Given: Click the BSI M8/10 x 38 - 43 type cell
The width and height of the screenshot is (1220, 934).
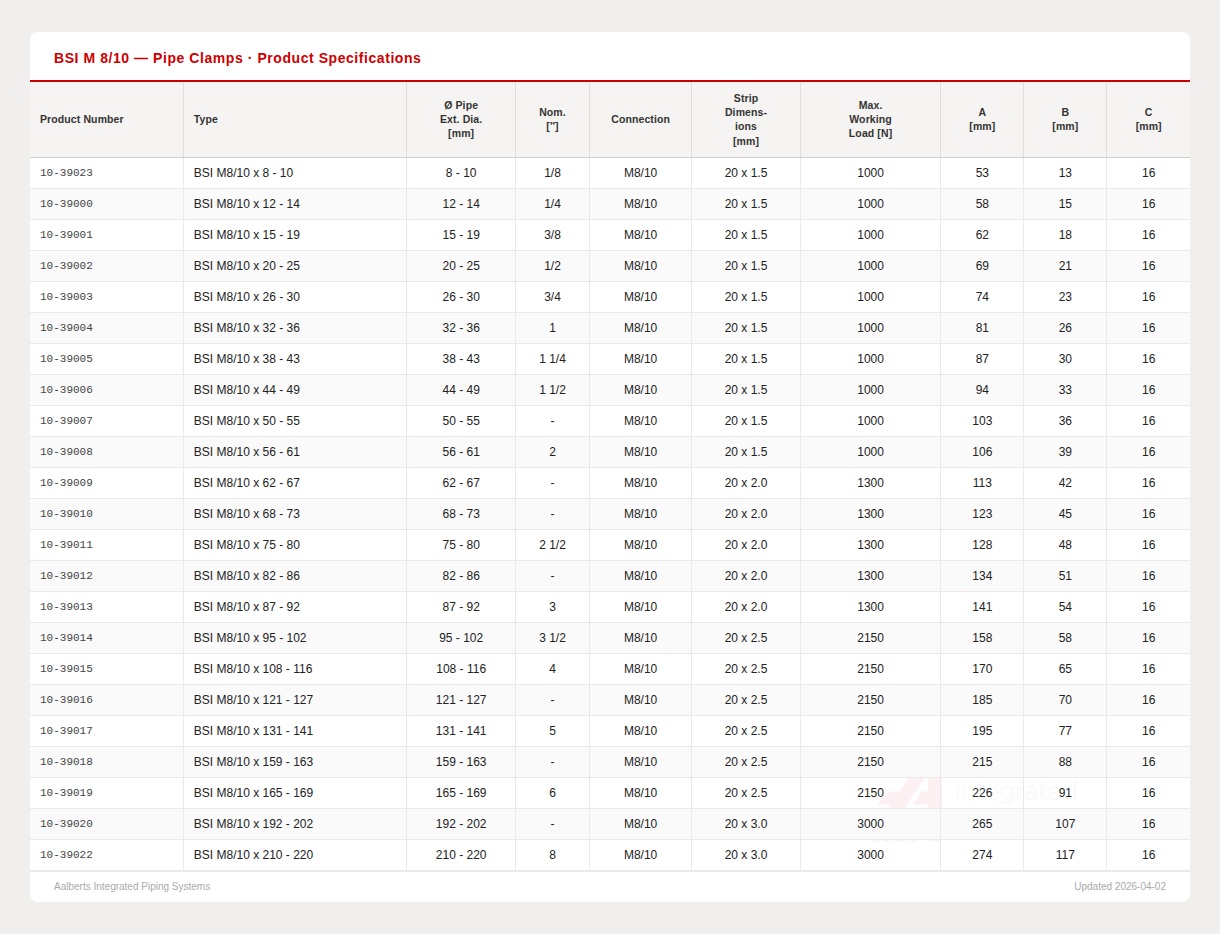Looking at the screenshot, I should click(247, 359).
